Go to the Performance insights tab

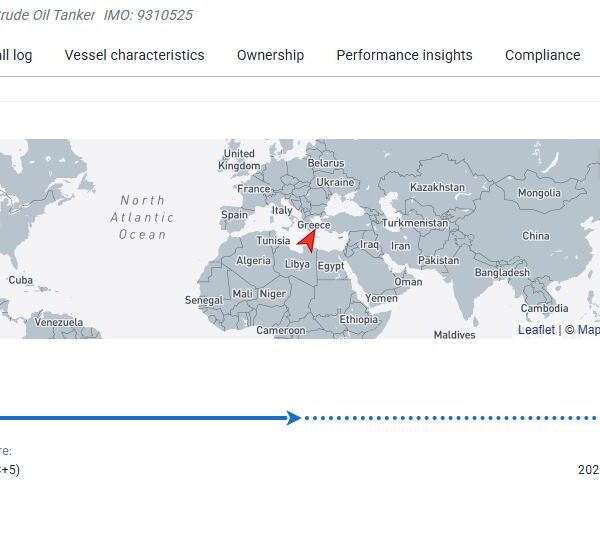(x=404, y=55)
